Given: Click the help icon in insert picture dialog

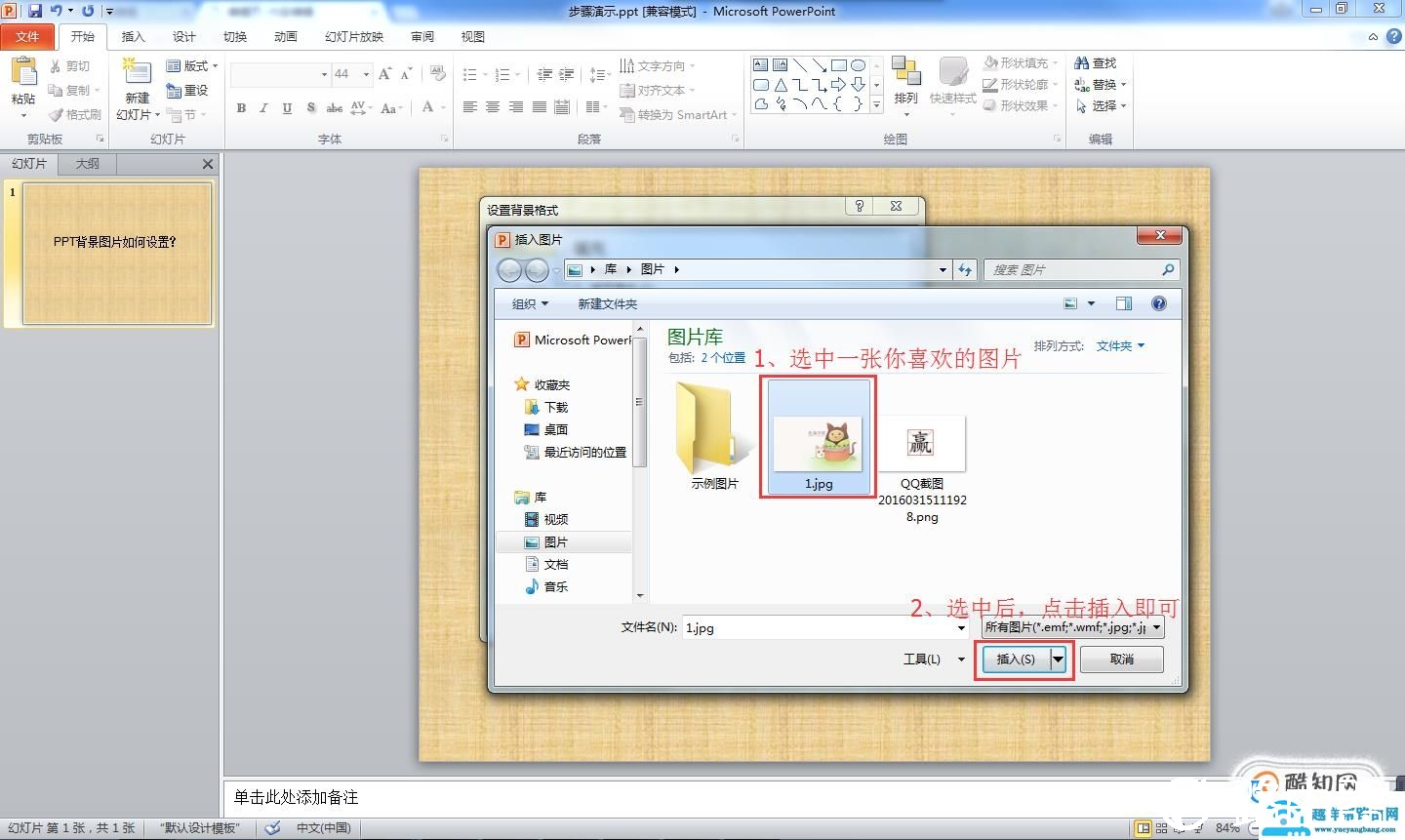Looking at the screenshot, I should click(x=1158, y=303).
